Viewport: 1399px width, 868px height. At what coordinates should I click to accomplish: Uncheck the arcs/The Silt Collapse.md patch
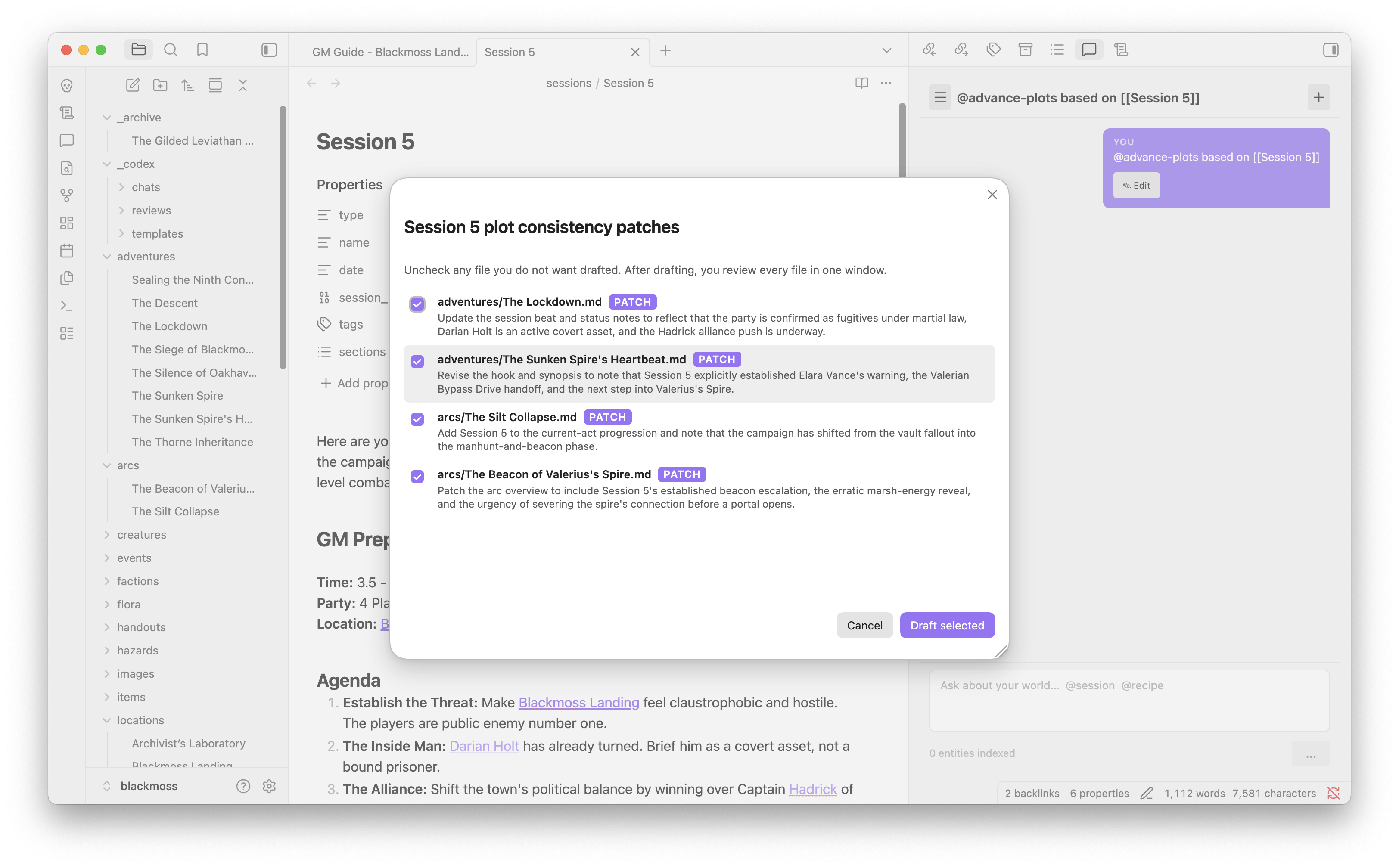[417, 419]
